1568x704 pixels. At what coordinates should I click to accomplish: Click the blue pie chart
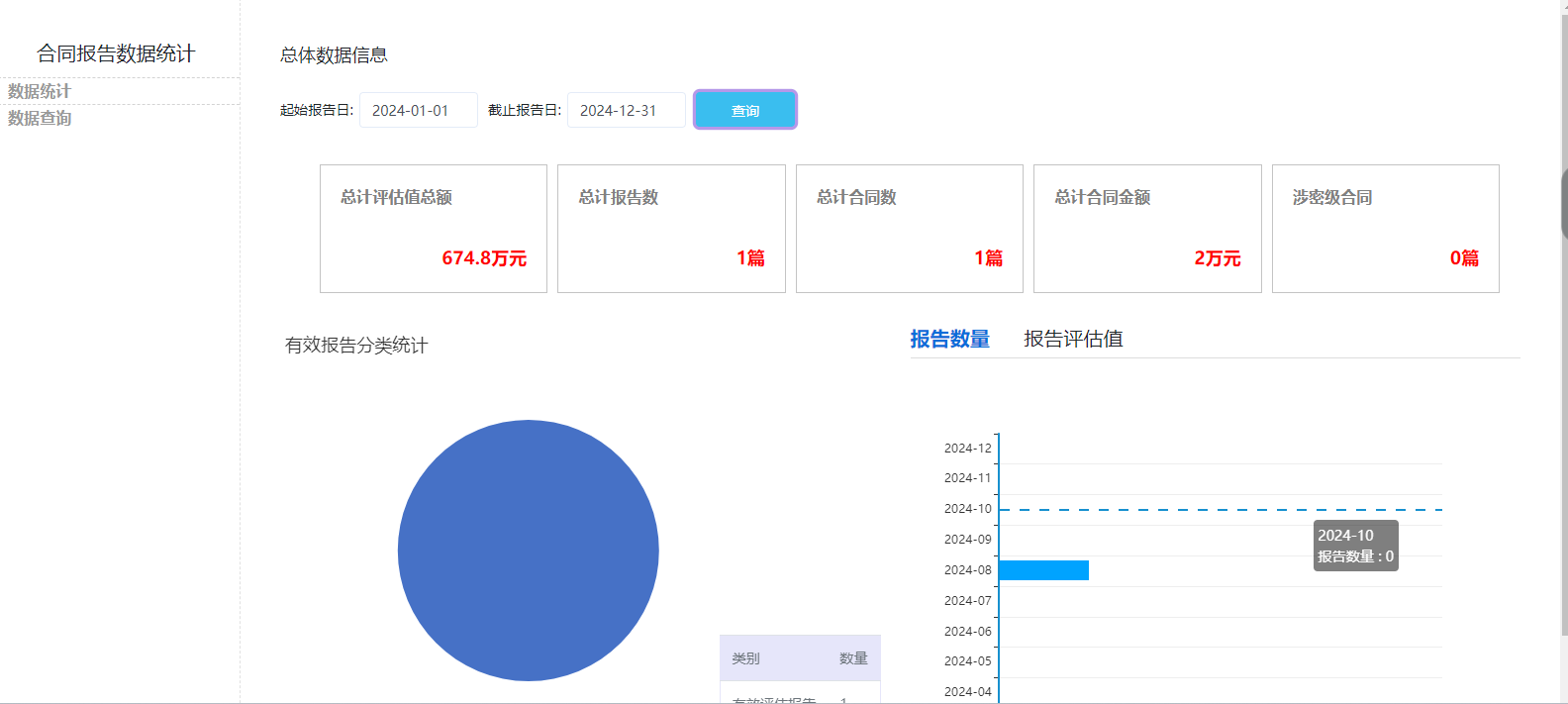(x=529, y=551)
